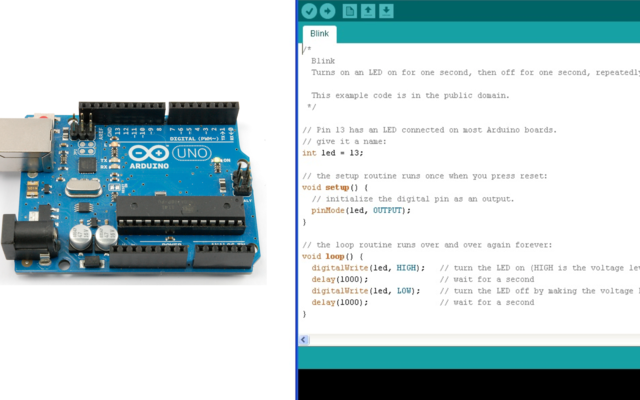Click the 'Blink' title comment in the code
The height and width of the screenshot is (400, 640).
click(x=323, y=61)
